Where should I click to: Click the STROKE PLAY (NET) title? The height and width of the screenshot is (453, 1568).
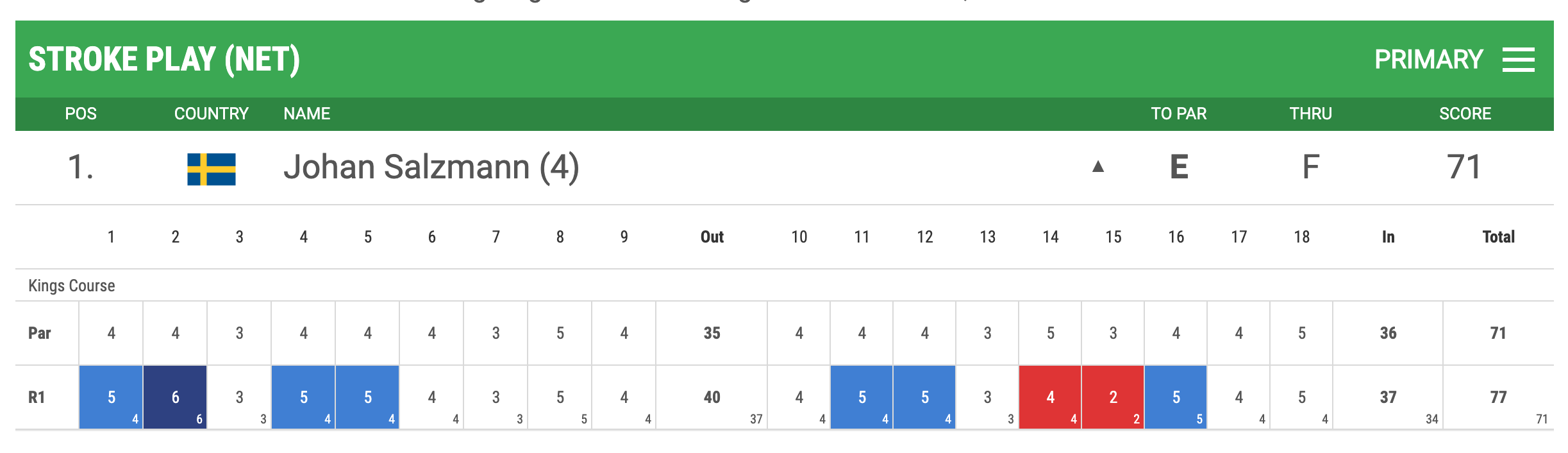(164, 60)
